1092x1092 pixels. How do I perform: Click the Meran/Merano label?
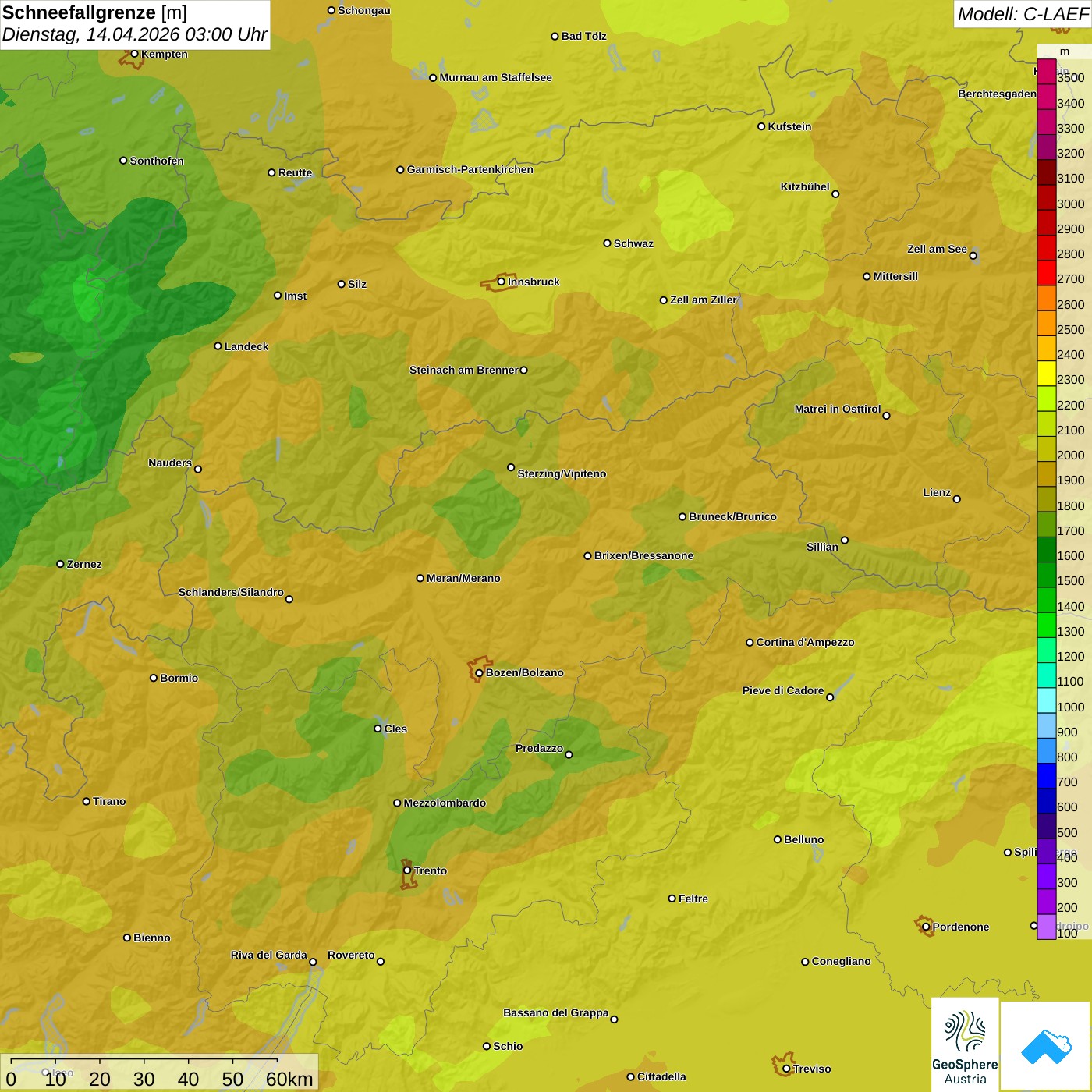(463, 578)
